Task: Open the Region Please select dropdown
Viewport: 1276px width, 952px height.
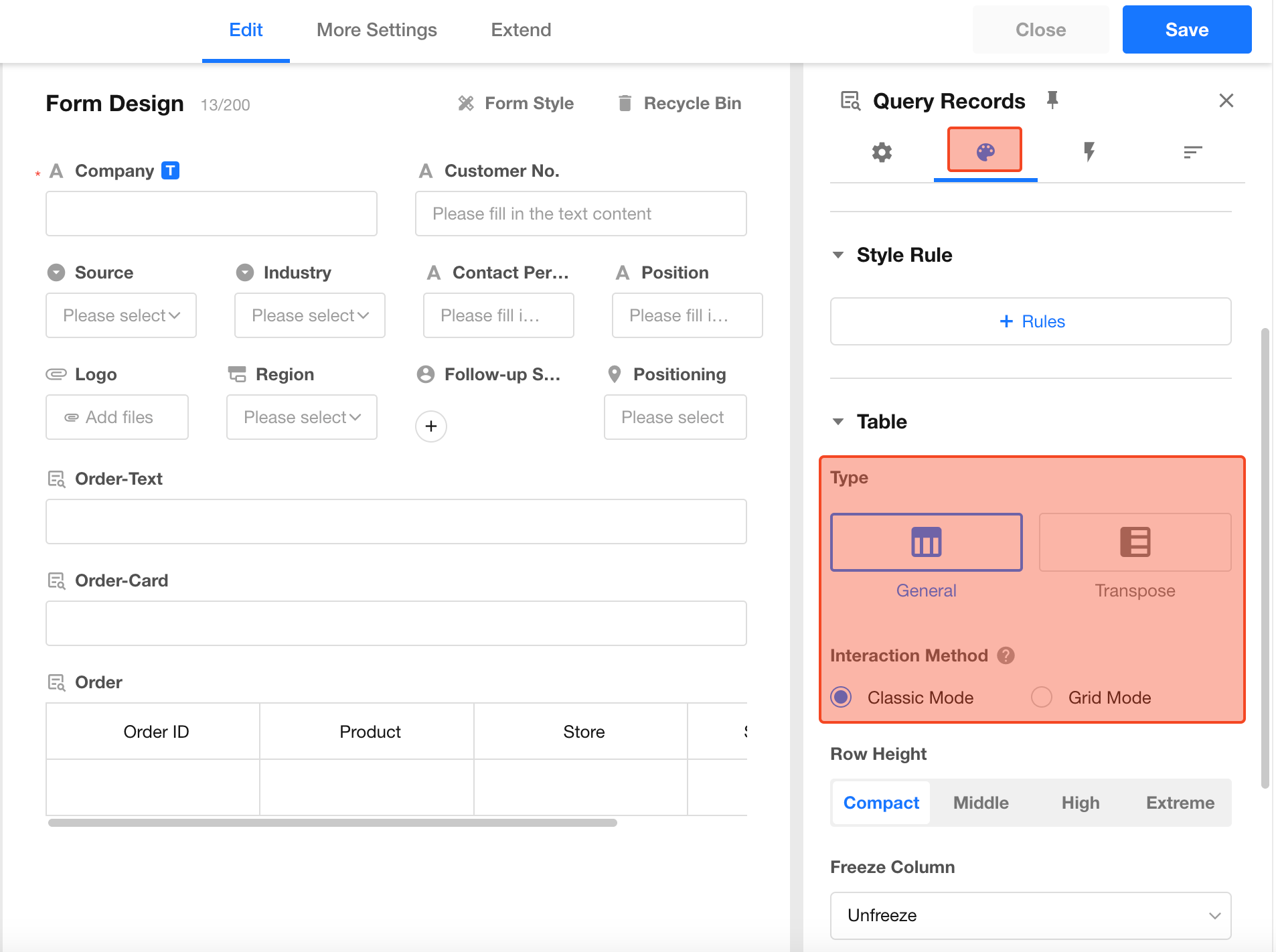Action: tap(302, 417)
